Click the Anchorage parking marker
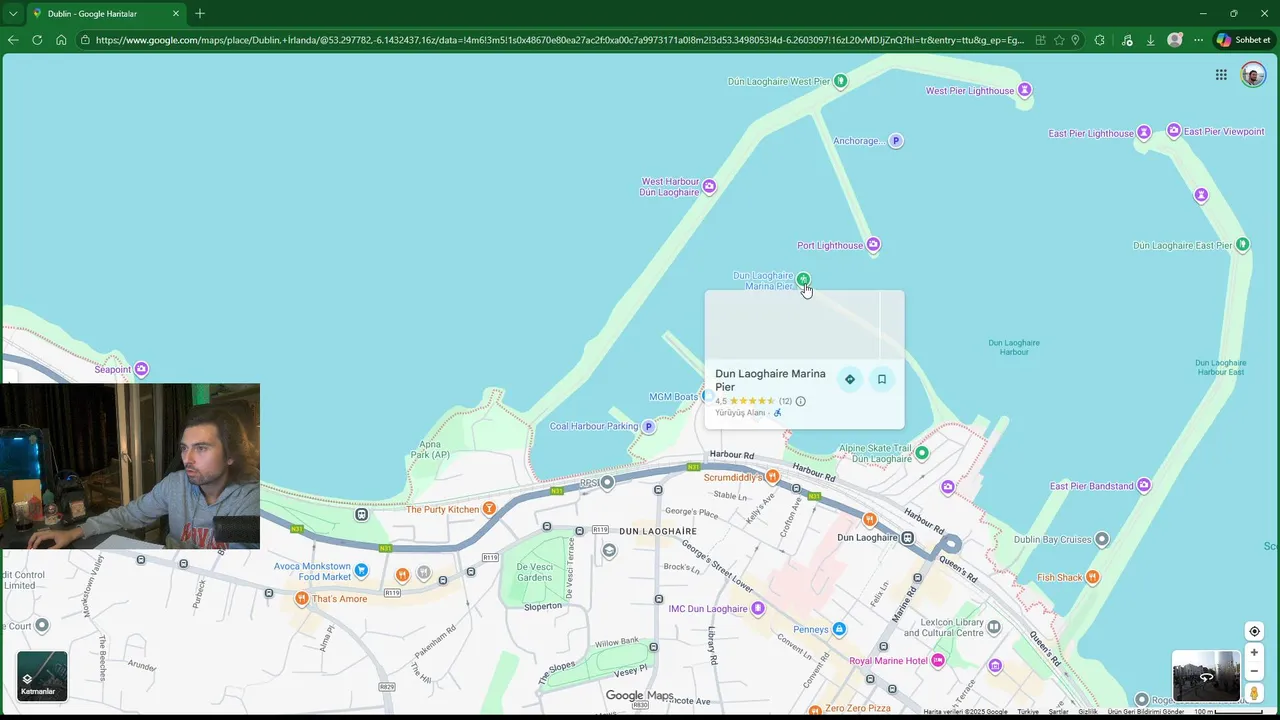The image size is (1280, 720). point(896,141)
